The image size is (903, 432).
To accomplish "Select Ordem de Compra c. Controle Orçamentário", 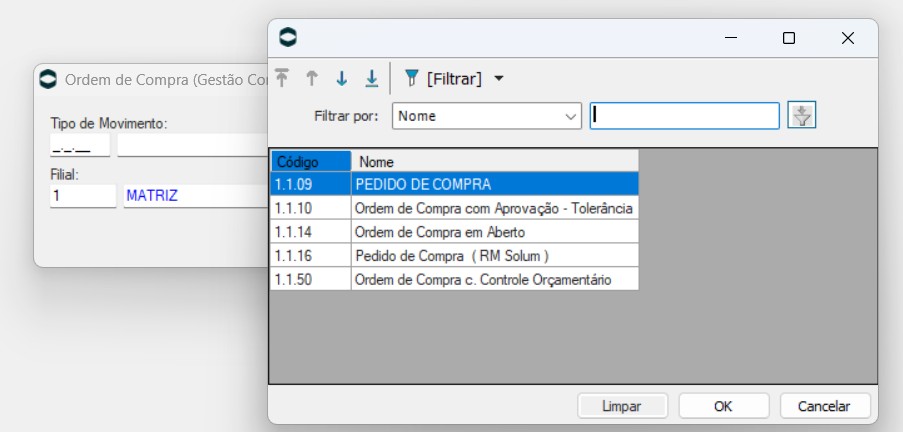I will (495, 279).
